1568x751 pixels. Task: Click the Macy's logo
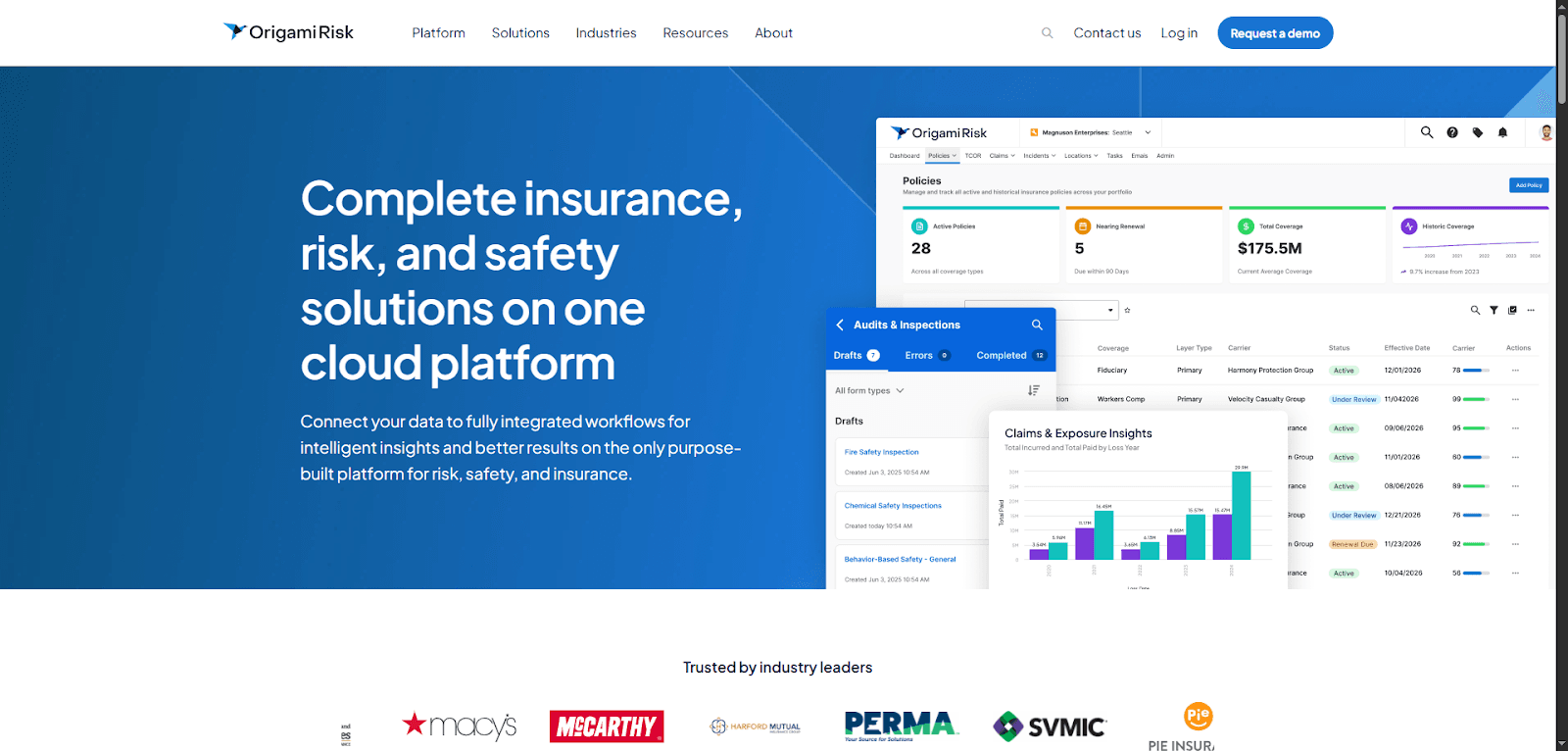point(460,726)
